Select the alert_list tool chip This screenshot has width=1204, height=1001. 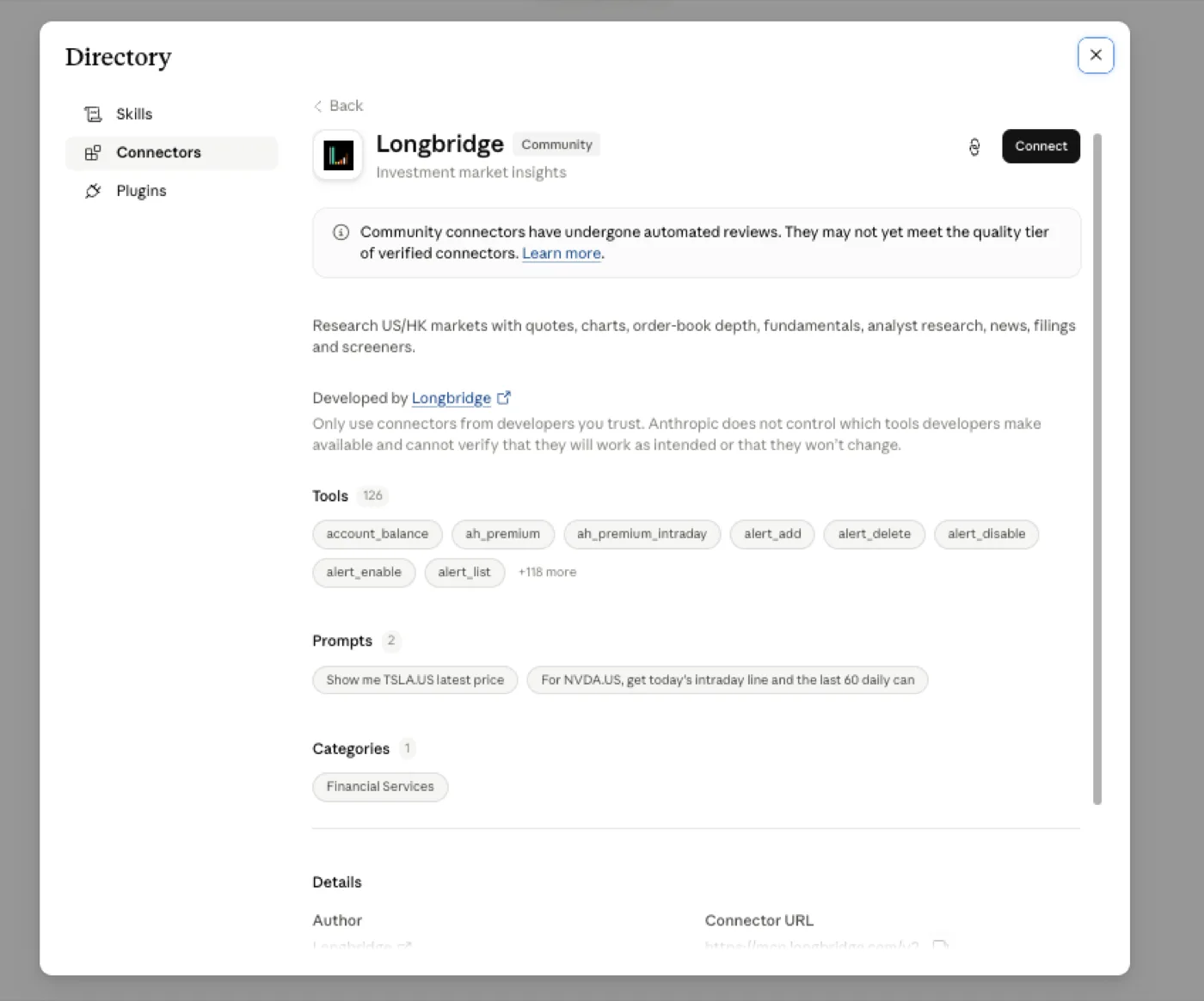coord(464,573)
